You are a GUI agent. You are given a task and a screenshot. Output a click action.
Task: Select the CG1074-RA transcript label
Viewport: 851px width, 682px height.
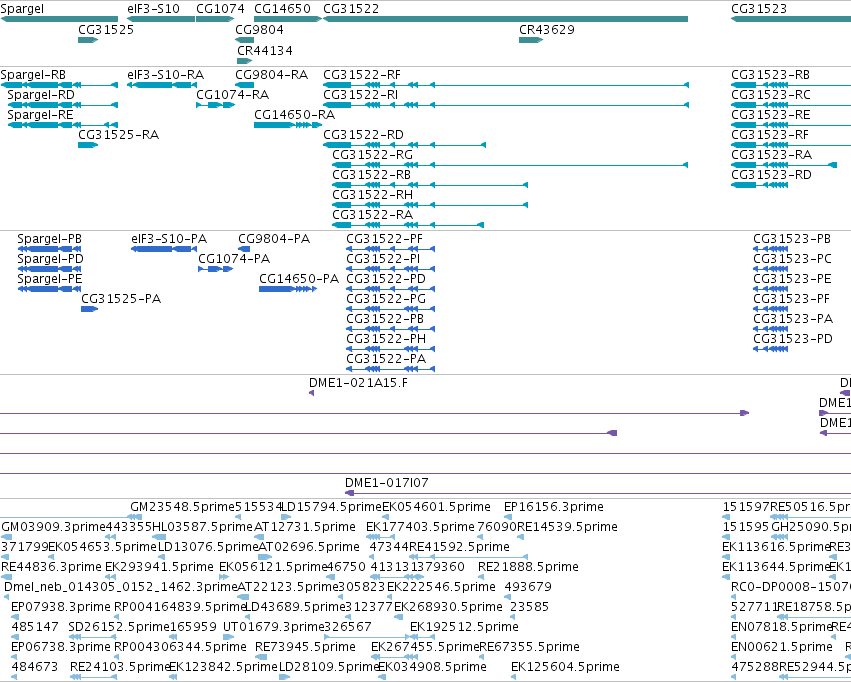pyautogui.click(x=232, y=95)
